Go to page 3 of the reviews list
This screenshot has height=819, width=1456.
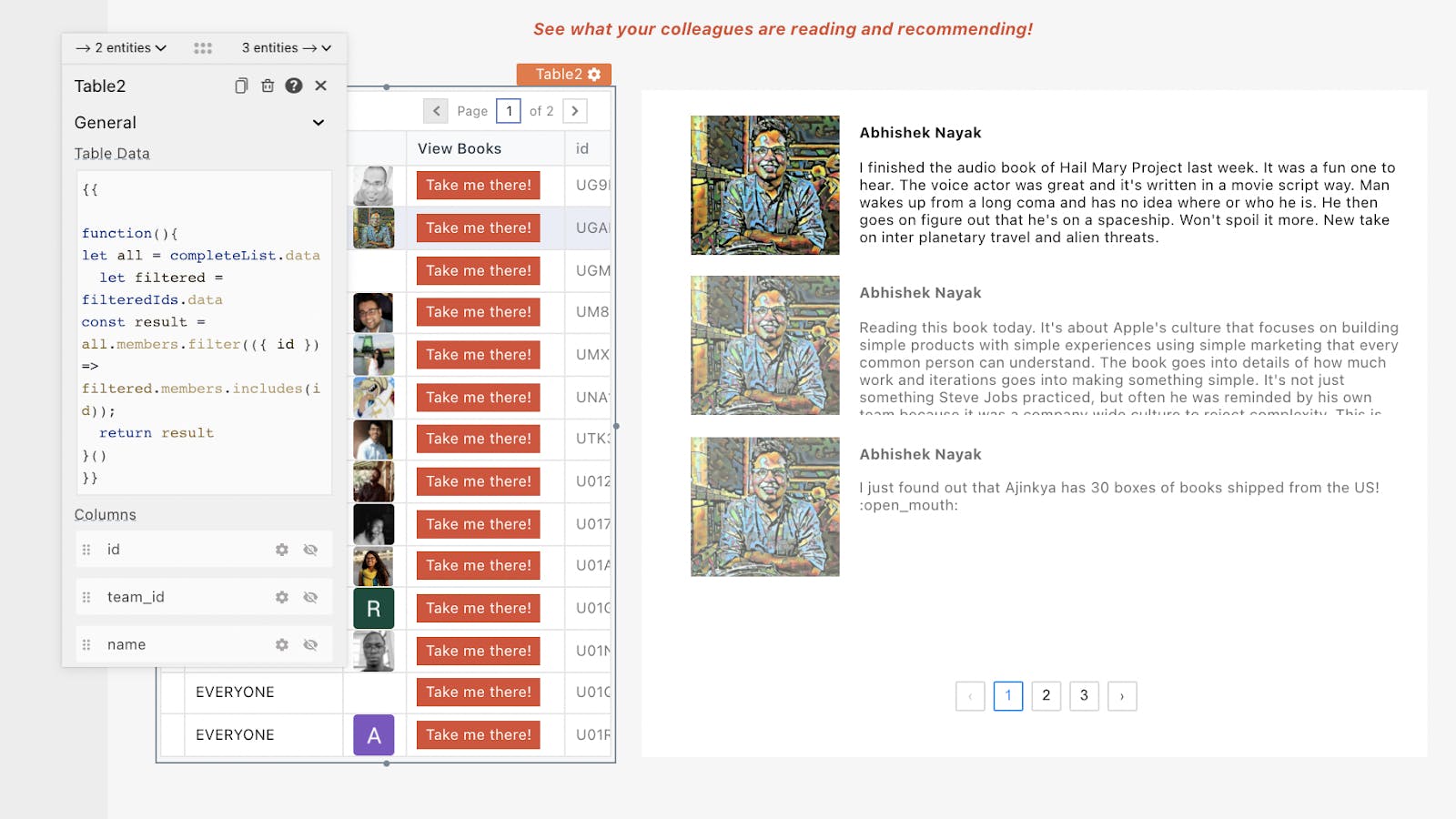(1084, 696)
